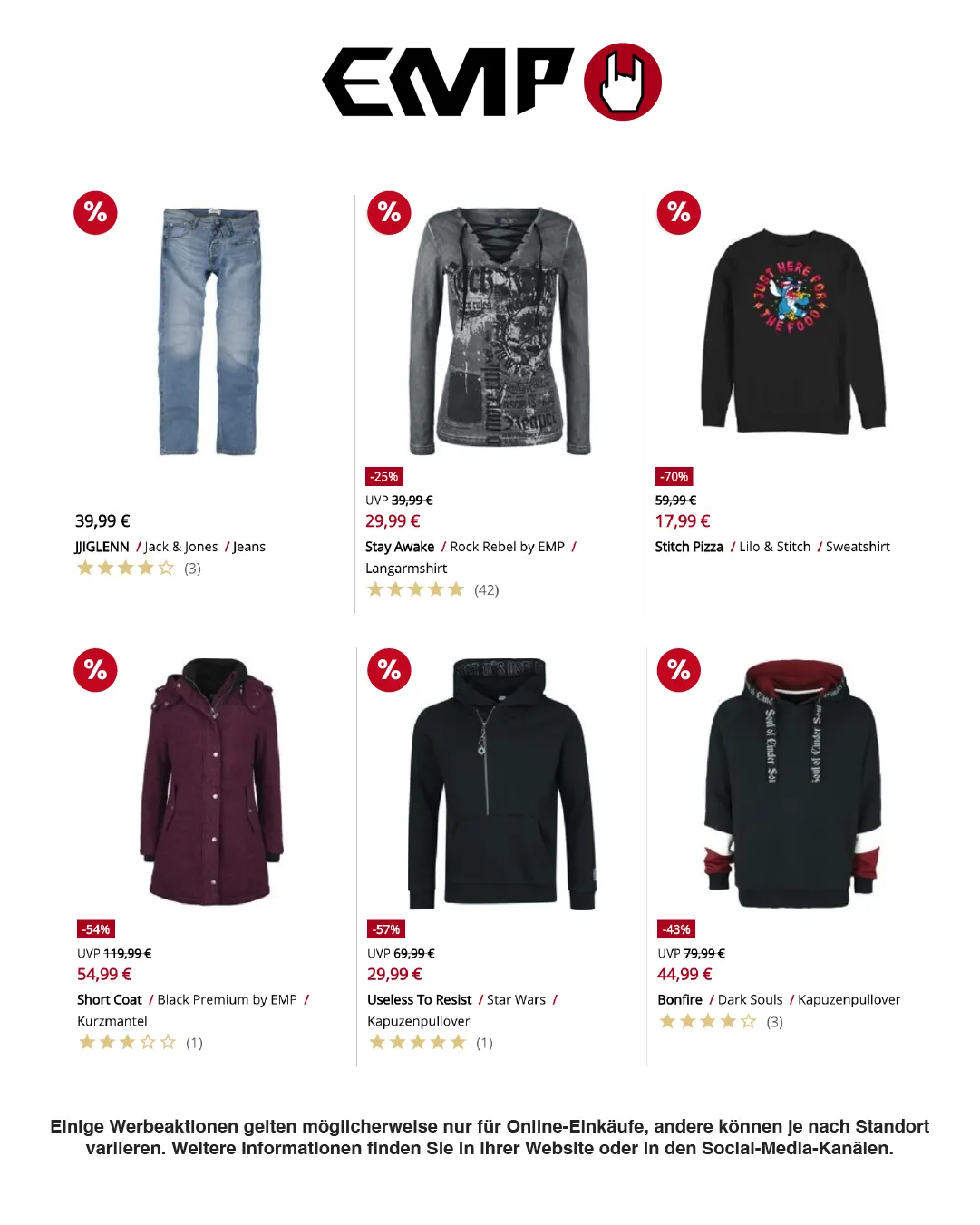
Task: Open the Stitch Pizza black sweatshirt image
Action: tap(793, 331)
